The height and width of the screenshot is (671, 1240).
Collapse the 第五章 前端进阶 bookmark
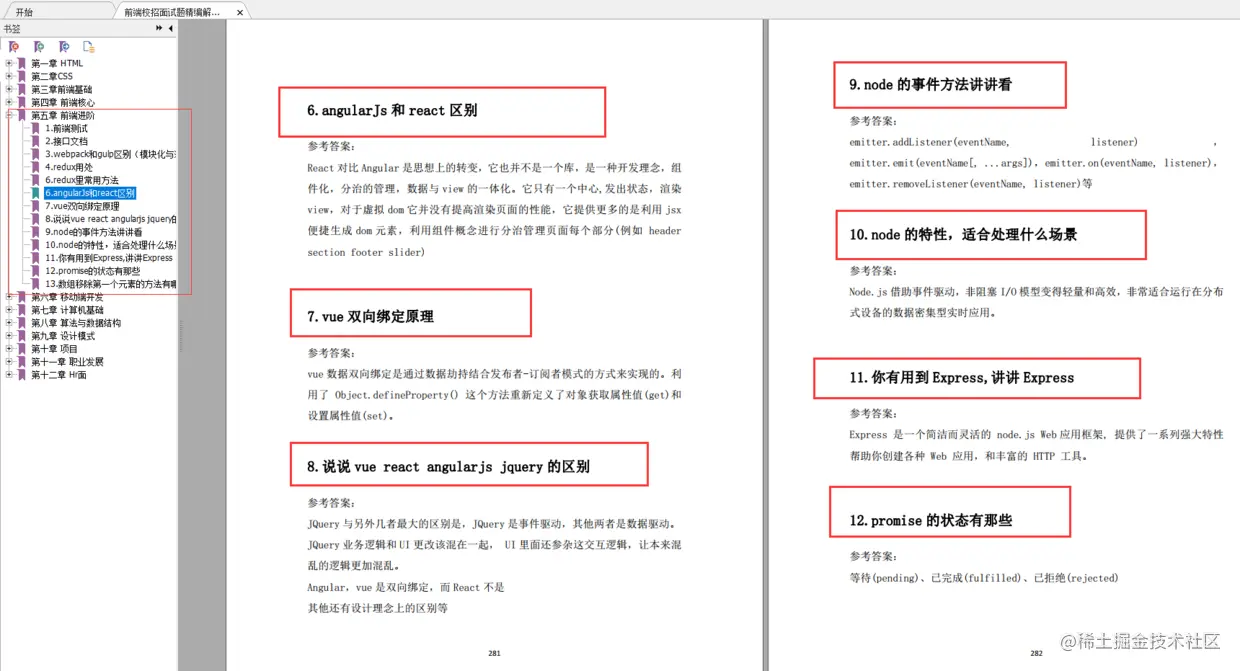[x=9, y=116]
